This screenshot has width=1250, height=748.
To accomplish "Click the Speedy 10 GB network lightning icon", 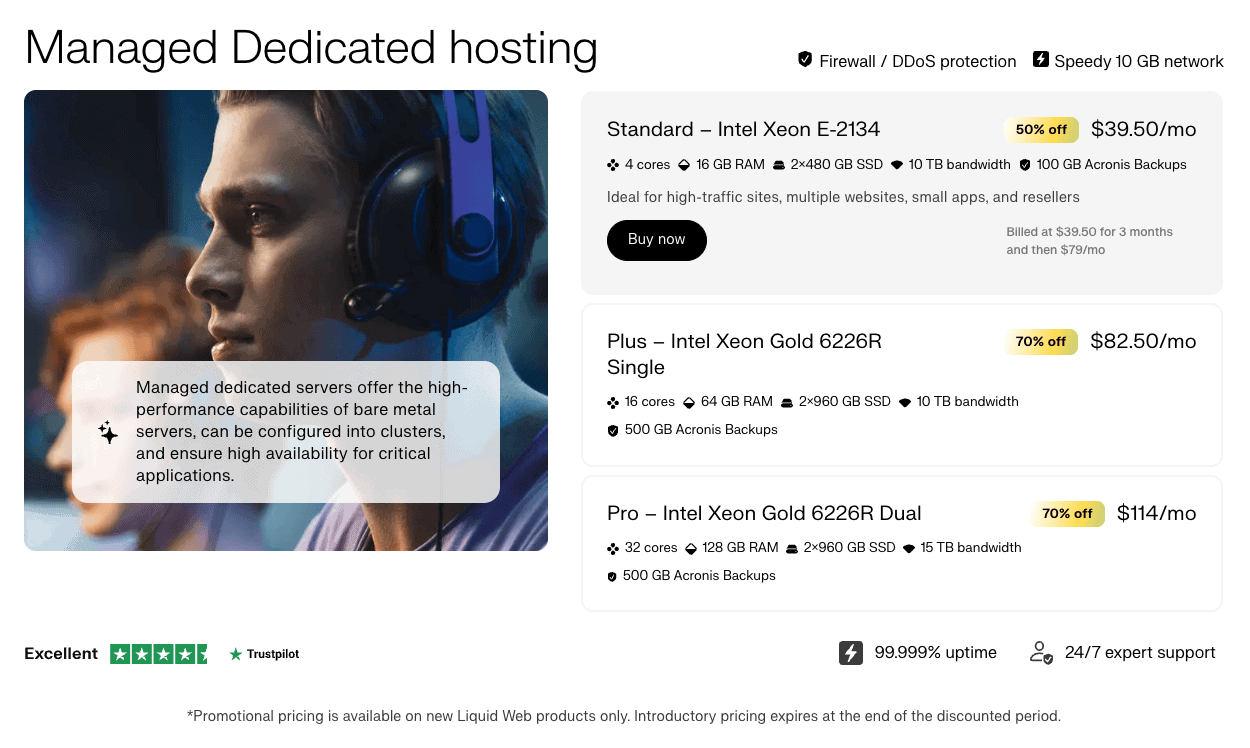I will pyautogui.click(x=1041, y=60).
